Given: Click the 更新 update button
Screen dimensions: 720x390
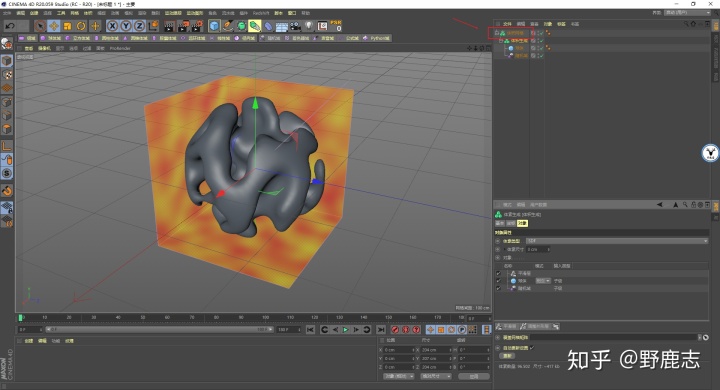Looking at the screenshot, I should click(507, 356).
